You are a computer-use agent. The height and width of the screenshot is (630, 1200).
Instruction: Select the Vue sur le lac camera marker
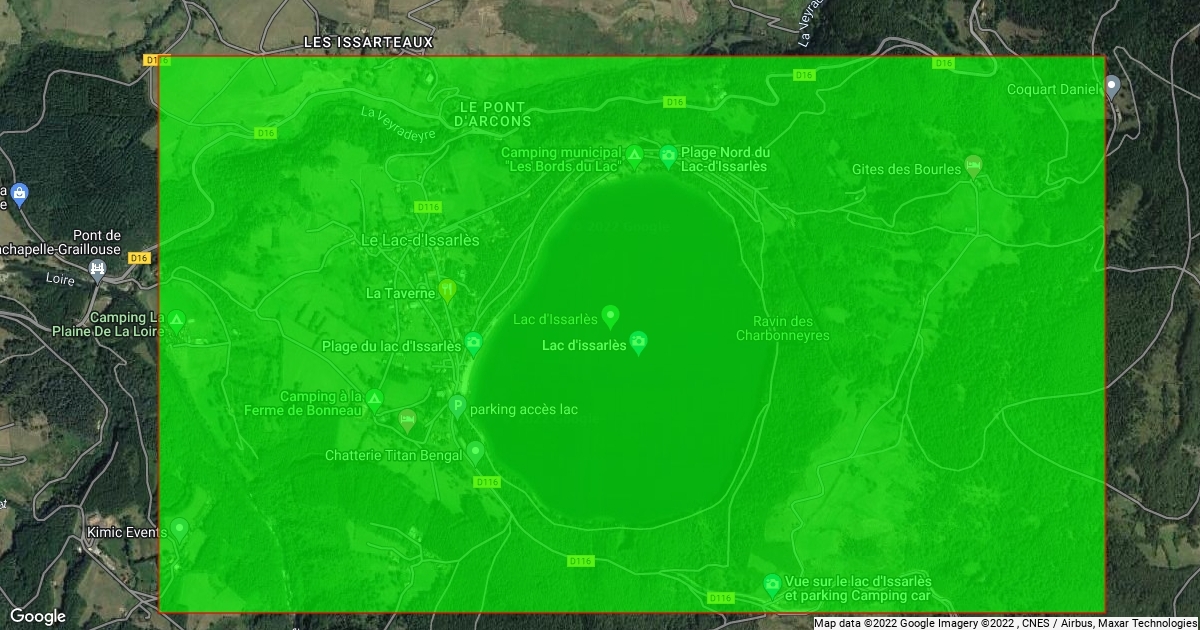[x=772, y=584]
